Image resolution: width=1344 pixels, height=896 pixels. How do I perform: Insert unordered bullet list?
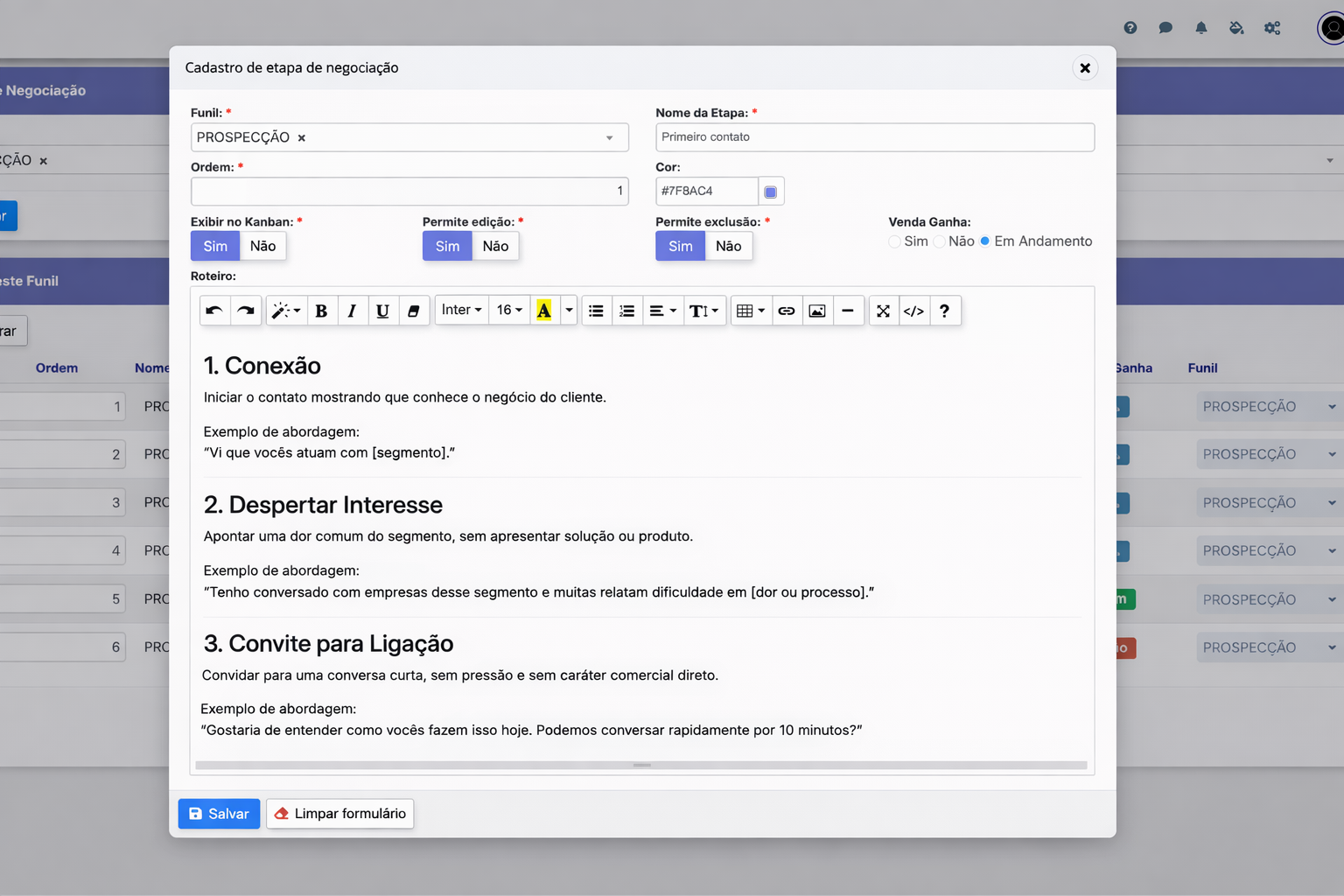tap(596, 311)
